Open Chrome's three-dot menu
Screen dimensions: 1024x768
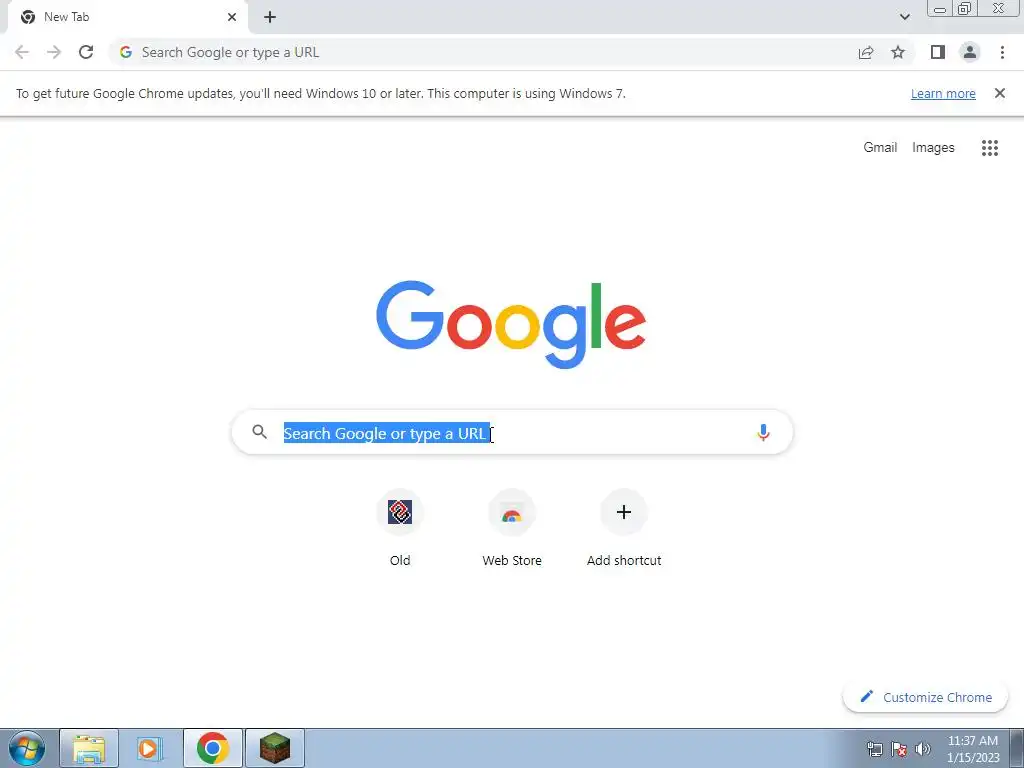click(1002, 52)
